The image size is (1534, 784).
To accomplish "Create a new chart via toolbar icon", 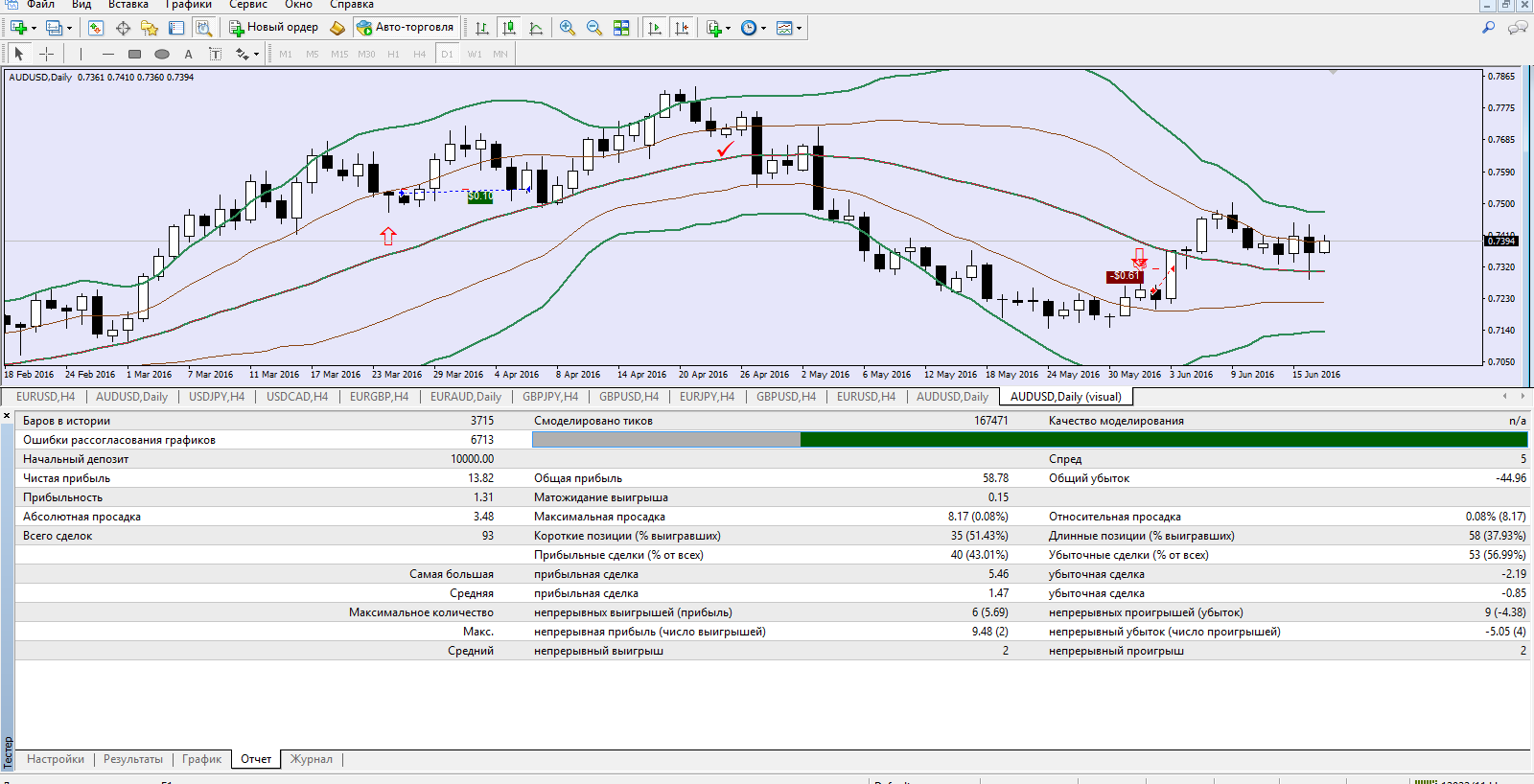I will [17, 28].
